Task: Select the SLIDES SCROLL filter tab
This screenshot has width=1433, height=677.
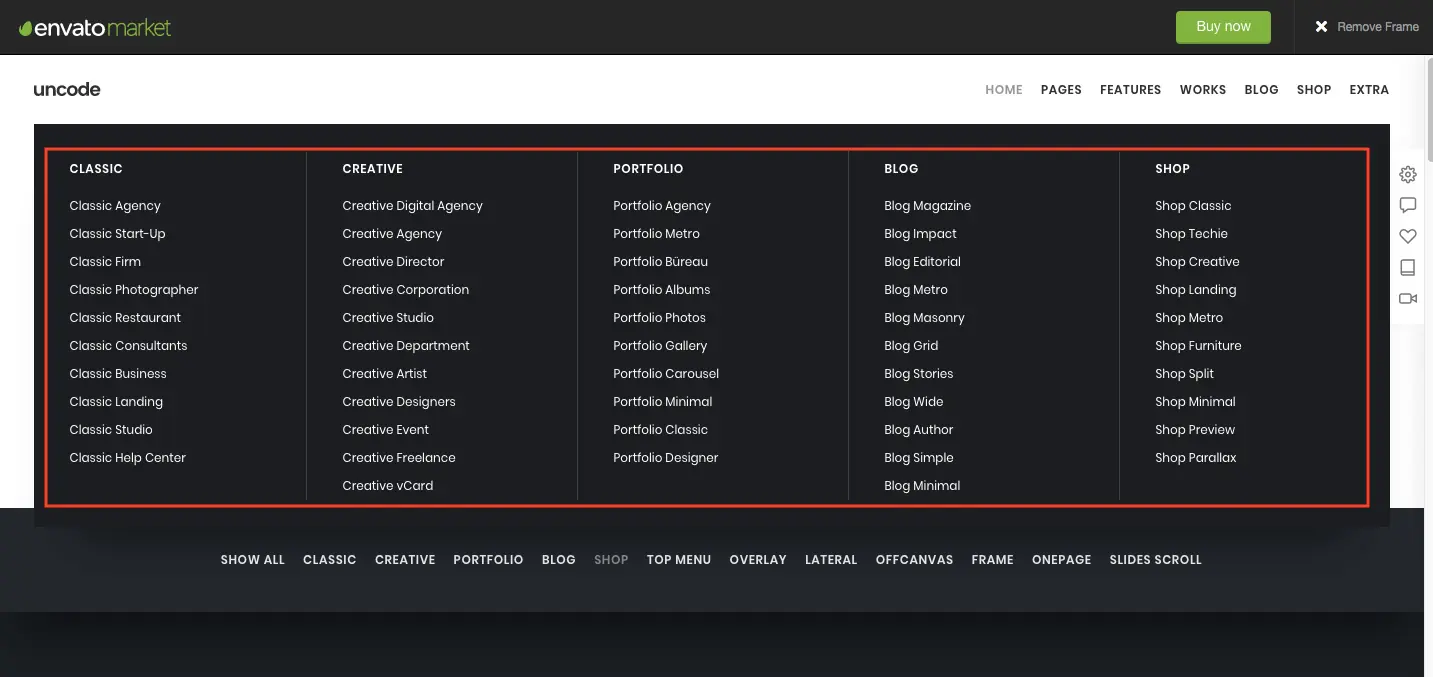Action: pyautogui.click(x=1155, y=560)
